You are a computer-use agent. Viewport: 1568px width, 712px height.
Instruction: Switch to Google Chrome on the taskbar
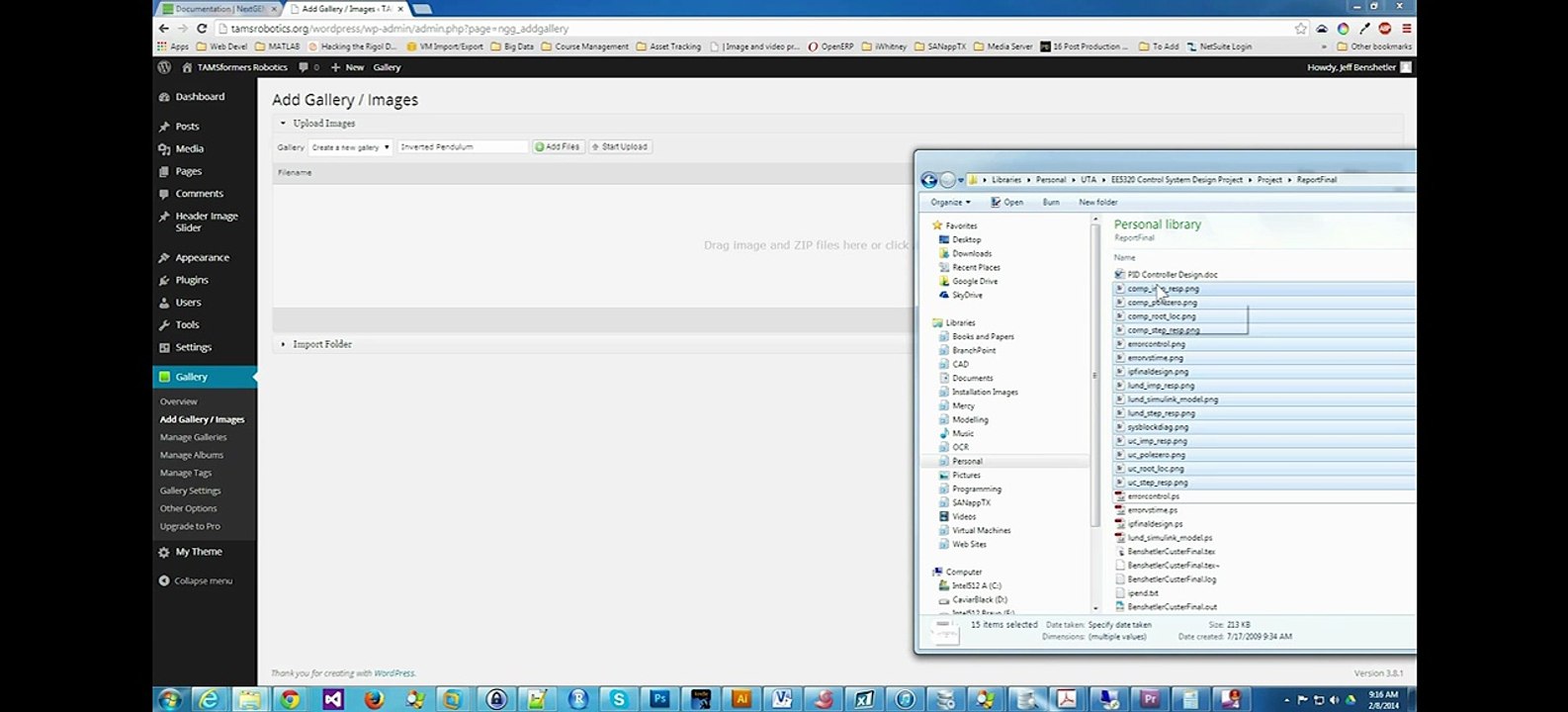pyautogui.click(x=290, y=699)
